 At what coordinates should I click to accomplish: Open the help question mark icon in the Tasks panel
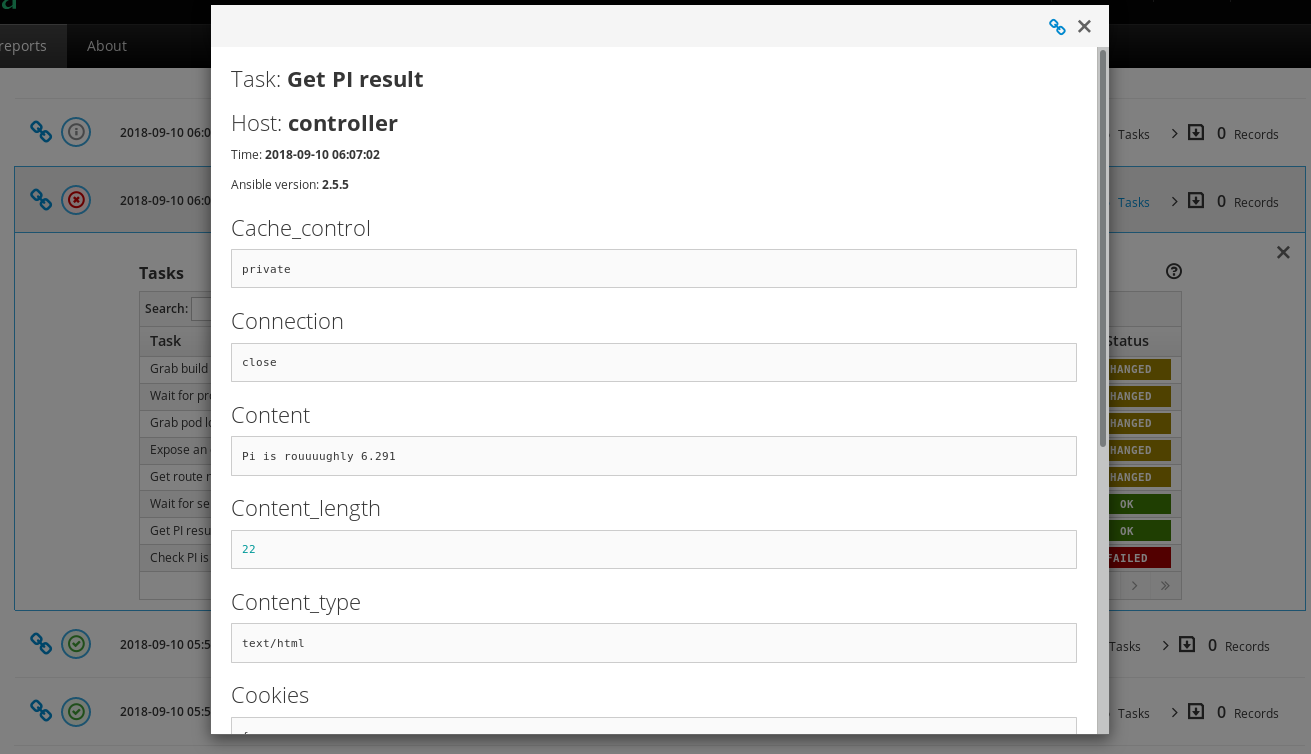(x=1174, y=271)
